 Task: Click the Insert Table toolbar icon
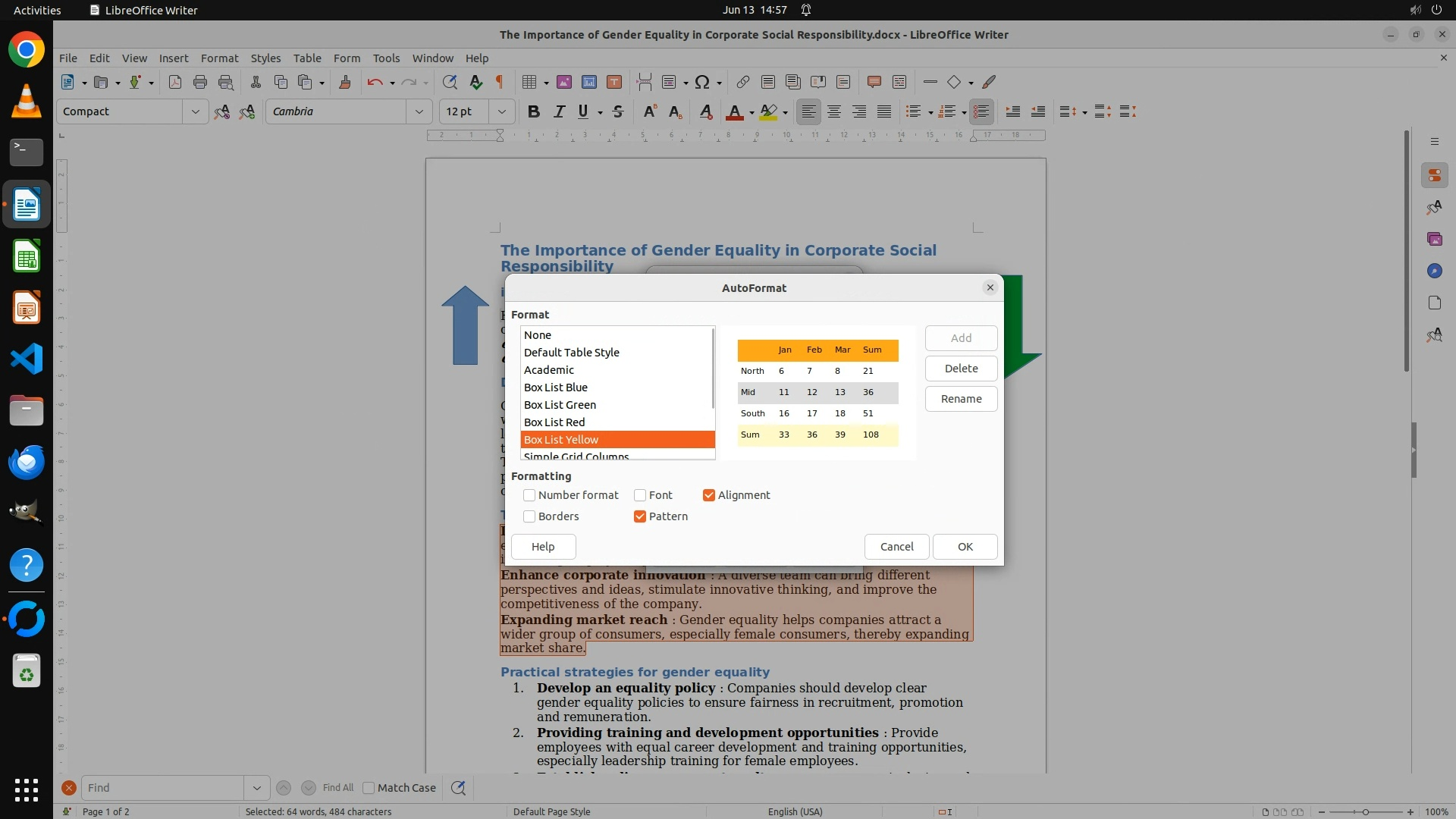529,82
